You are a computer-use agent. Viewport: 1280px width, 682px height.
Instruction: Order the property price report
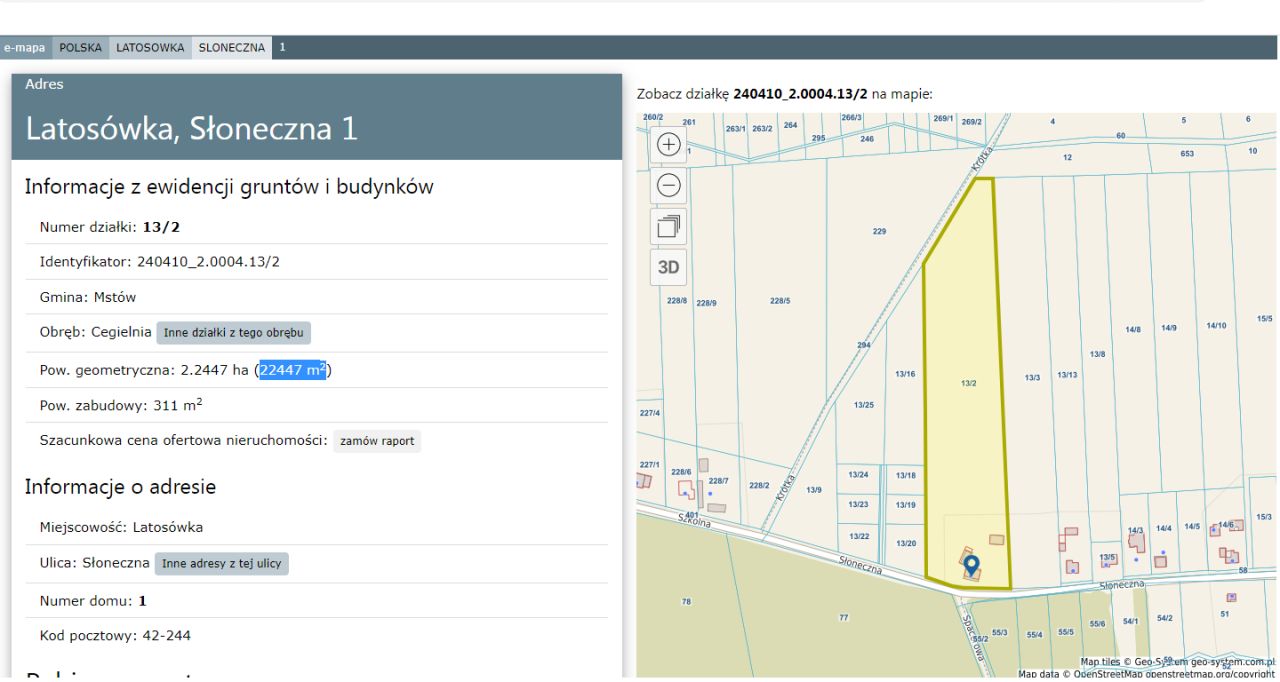click(377, 441)
